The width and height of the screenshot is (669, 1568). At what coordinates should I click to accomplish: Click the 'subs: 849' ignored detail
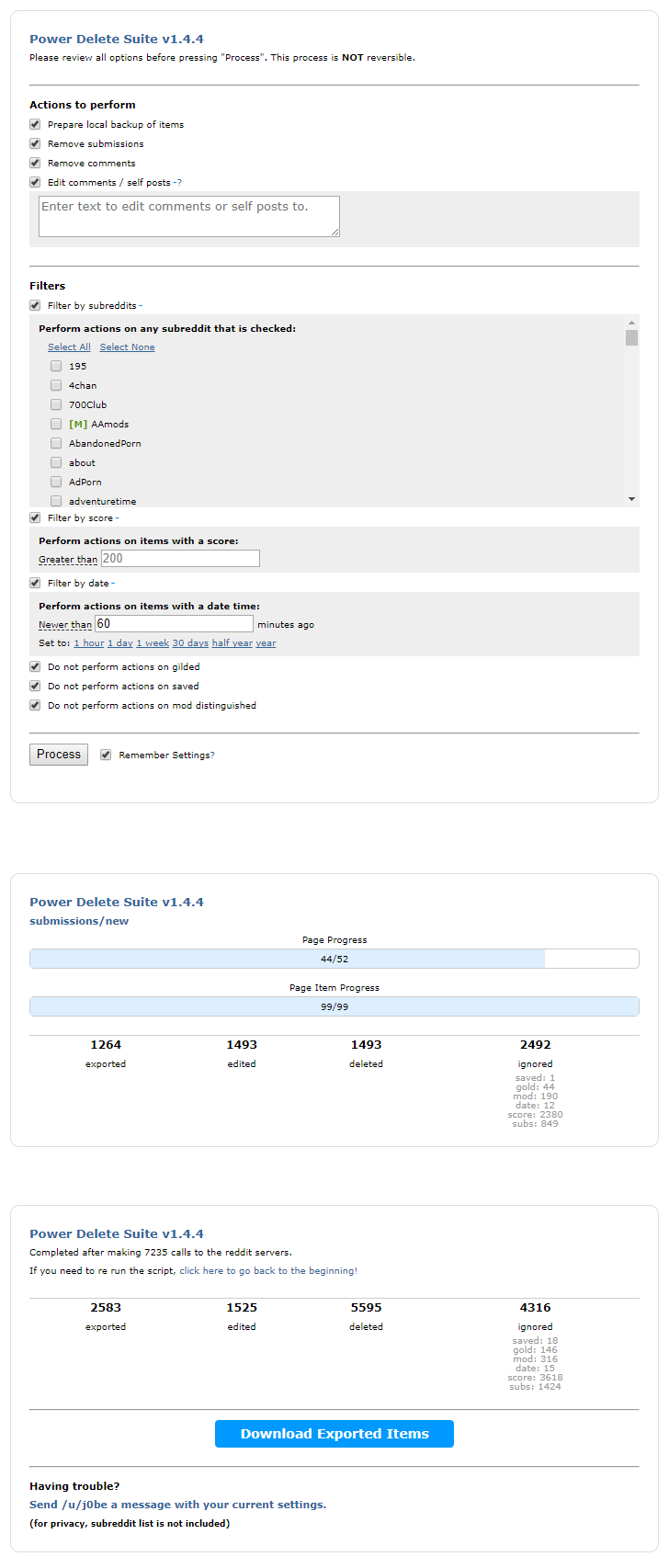[535, 1124]
